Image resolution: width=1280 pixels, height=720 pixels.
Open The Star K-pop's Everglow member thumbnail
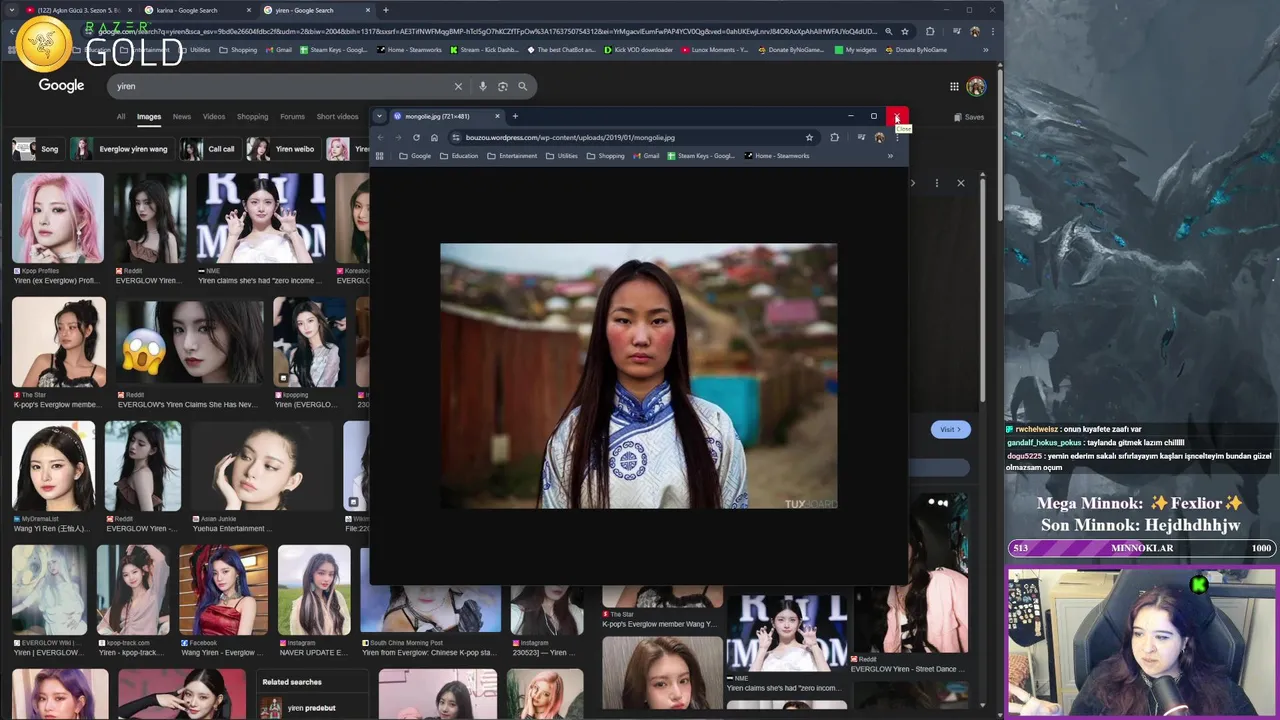click(58, 342)
